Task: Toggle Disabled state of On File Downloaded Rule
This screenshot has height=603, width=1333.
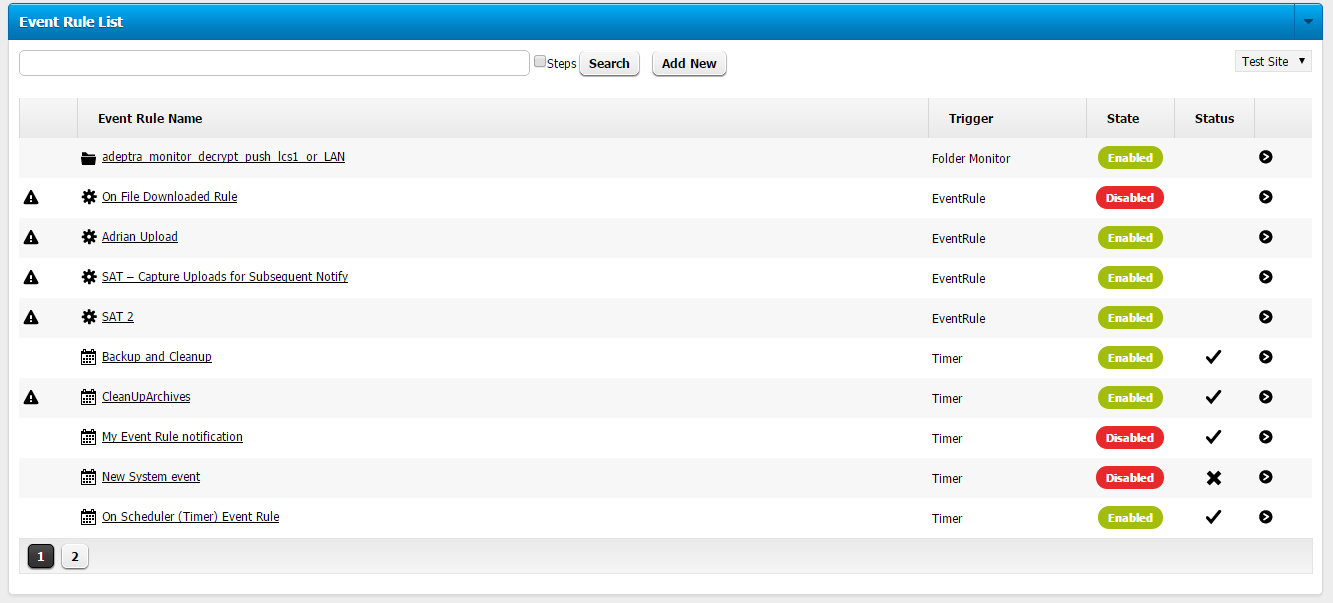Action: pos(1130,198)
